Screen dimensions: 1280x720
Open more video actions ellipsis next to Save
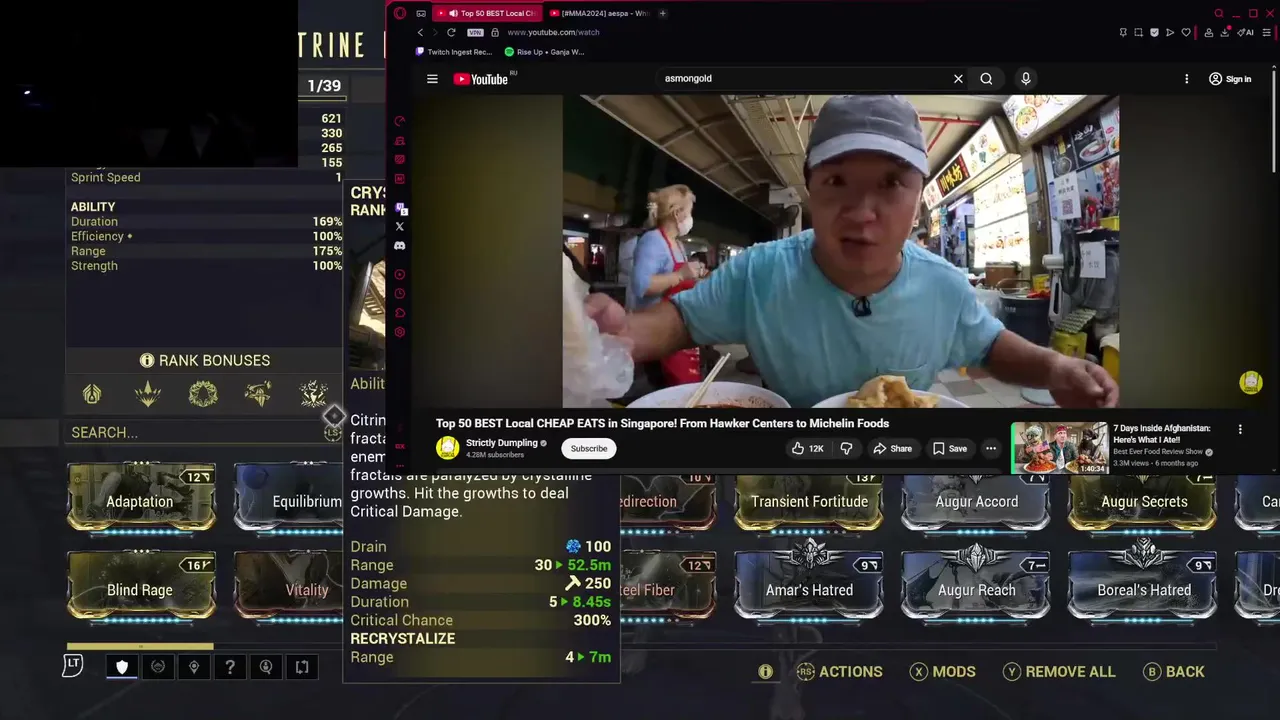click(990, 449)
